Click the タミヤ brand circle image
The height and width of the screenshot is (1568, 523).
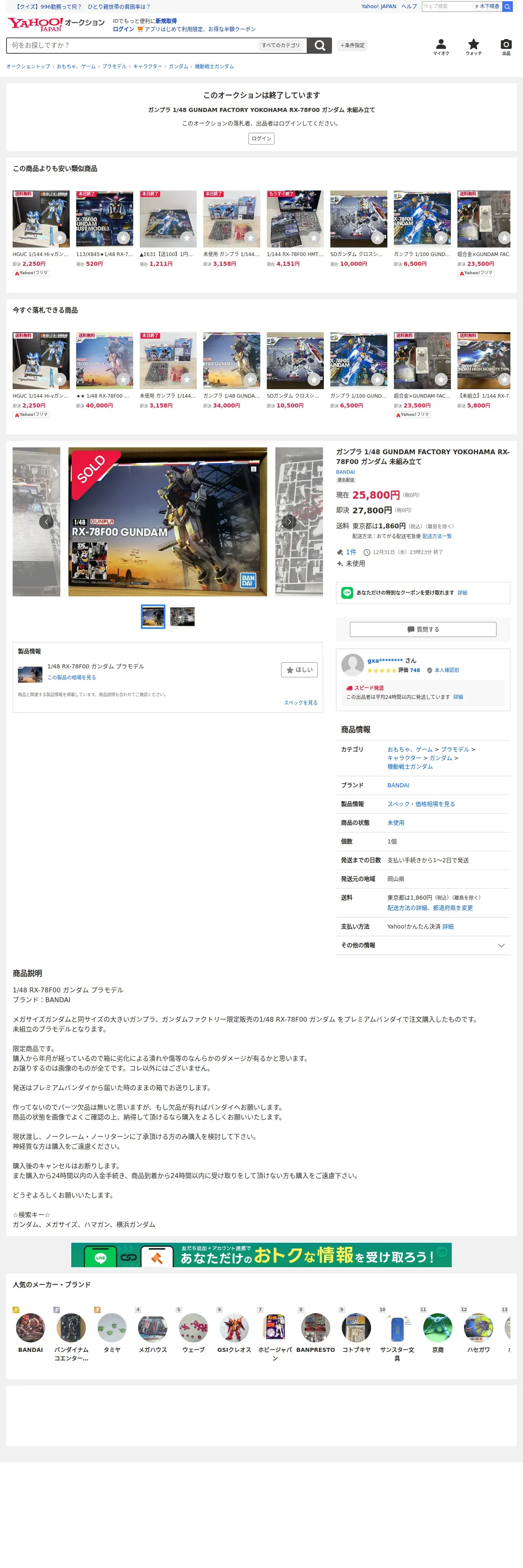[x=112, y=1327]
